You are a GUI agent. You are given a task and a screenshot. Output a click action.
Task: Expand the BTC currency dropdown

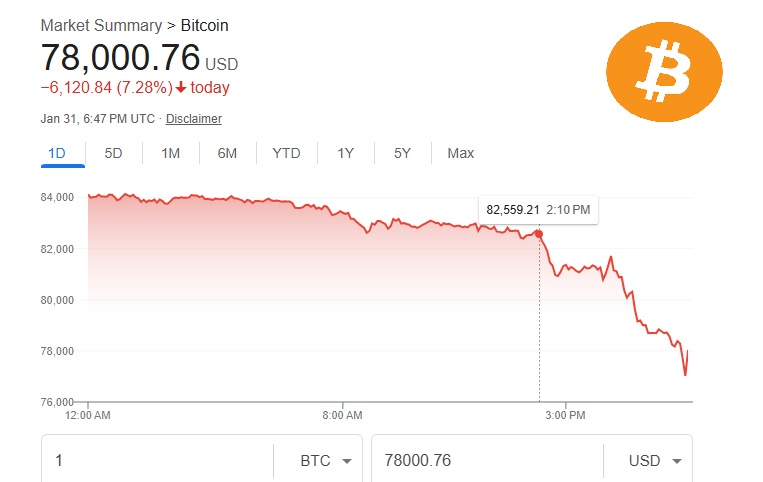(x=325, y=461)
